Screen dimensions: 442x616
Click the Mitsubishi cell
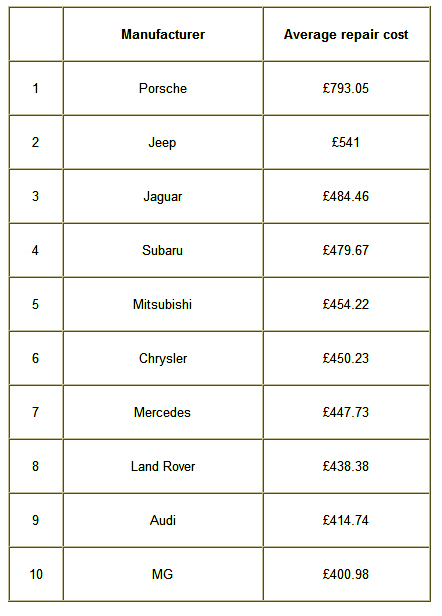(163, 304)
